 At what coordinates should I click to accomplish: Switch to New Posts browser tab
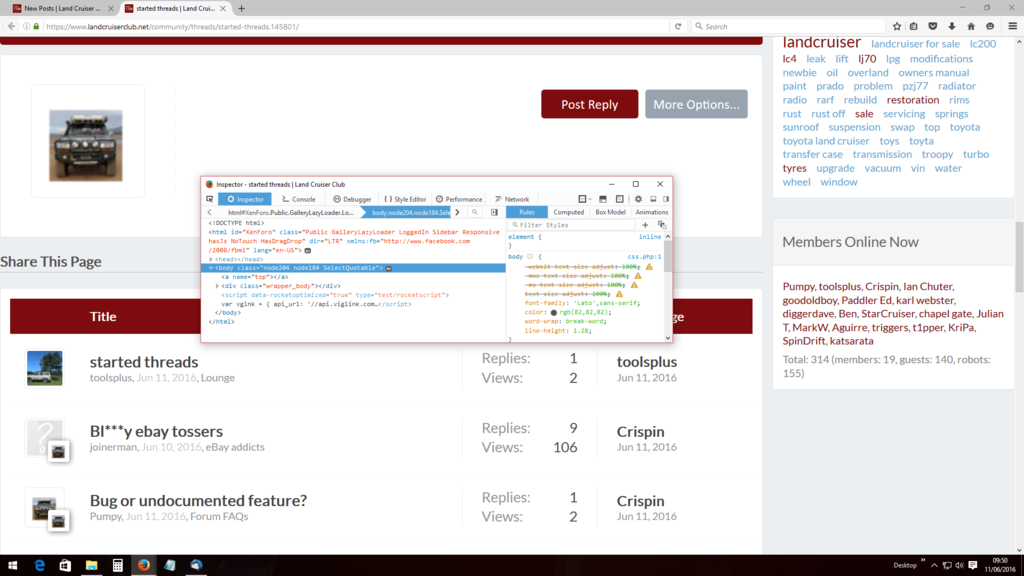[x=63, y=8]
